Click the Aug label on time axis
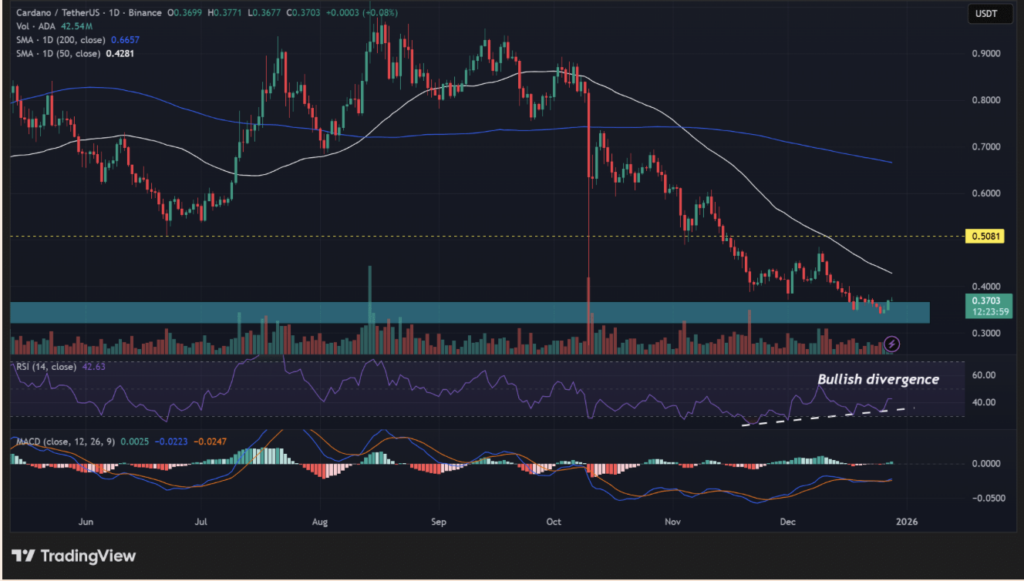The height and width of the screenshot is (581, 1024). pos(320,521)
